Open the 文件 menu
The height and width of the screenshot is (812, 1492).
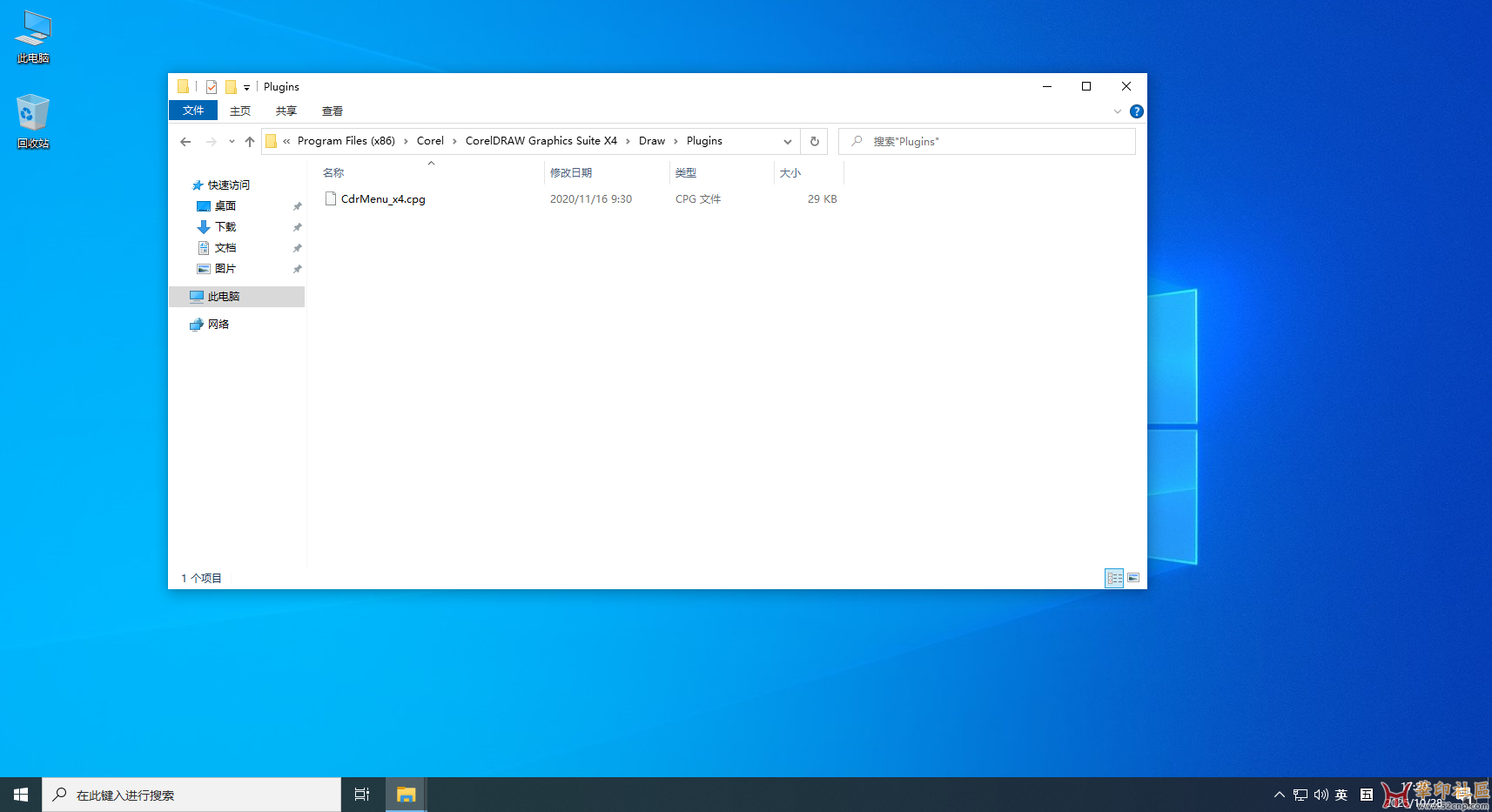(x=192, y=111)
